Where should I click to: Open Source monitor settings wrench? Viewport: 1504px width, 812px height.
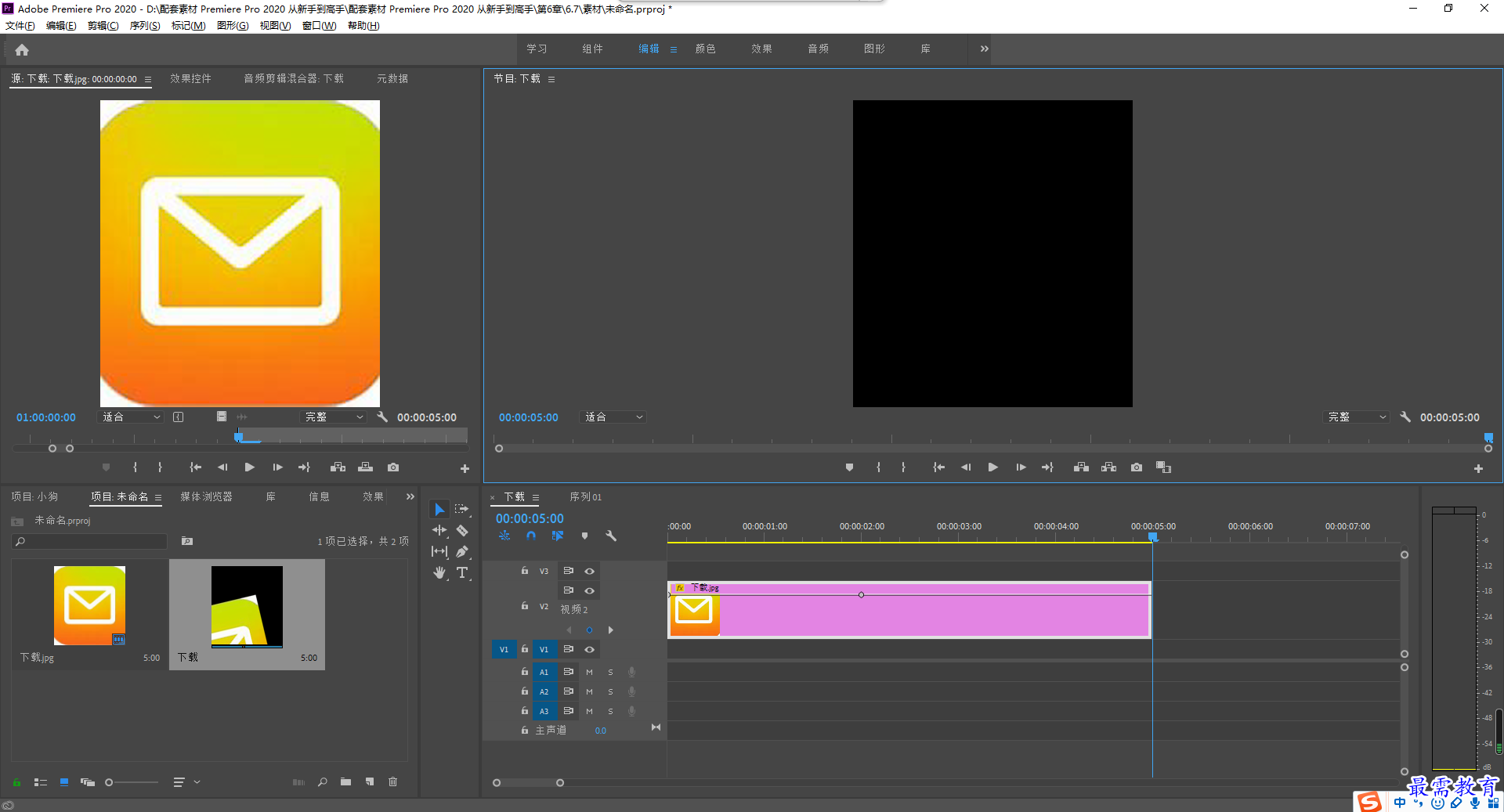(382, 417)
